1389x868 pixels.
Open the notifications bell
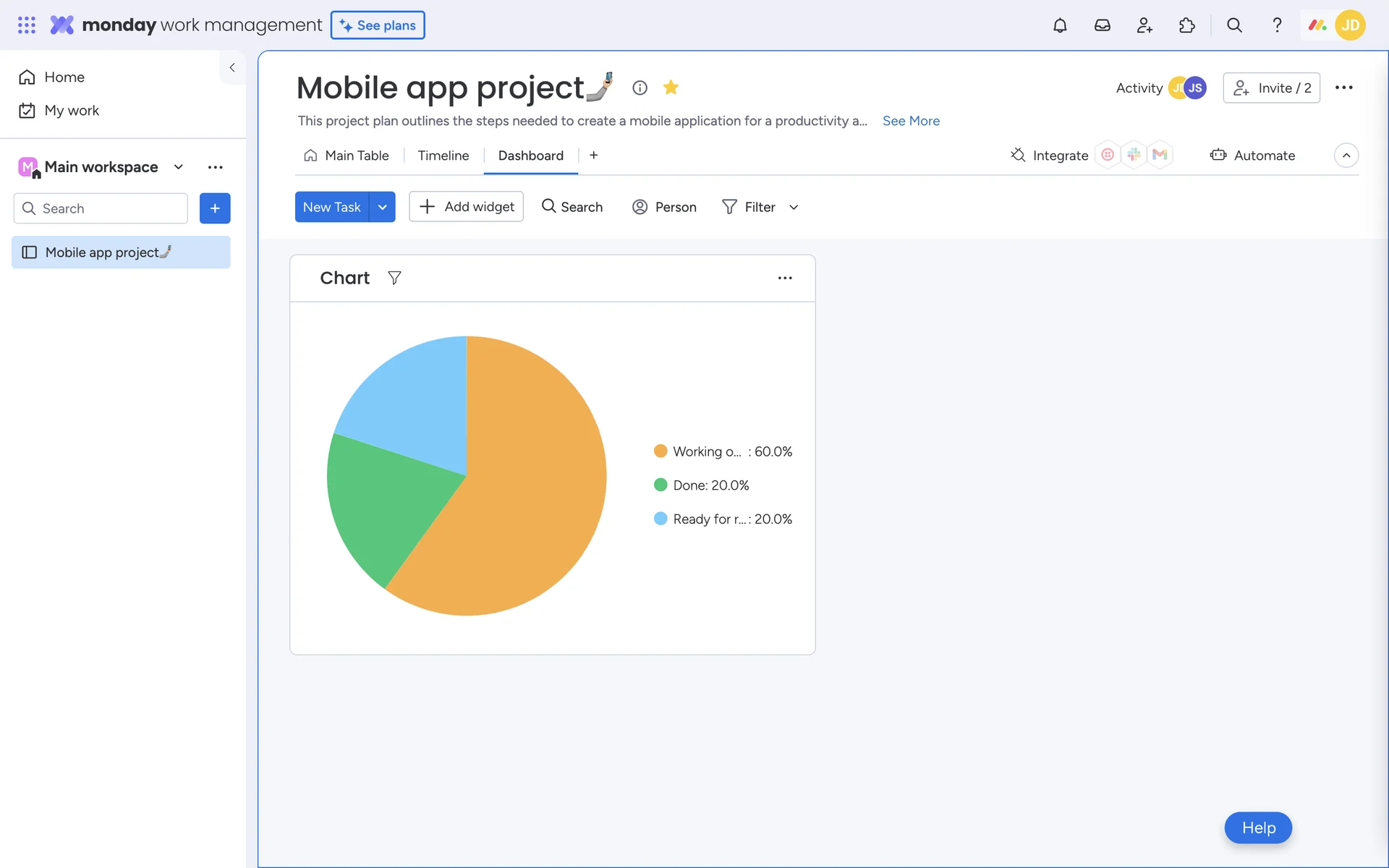click(x=1060, y=25)
